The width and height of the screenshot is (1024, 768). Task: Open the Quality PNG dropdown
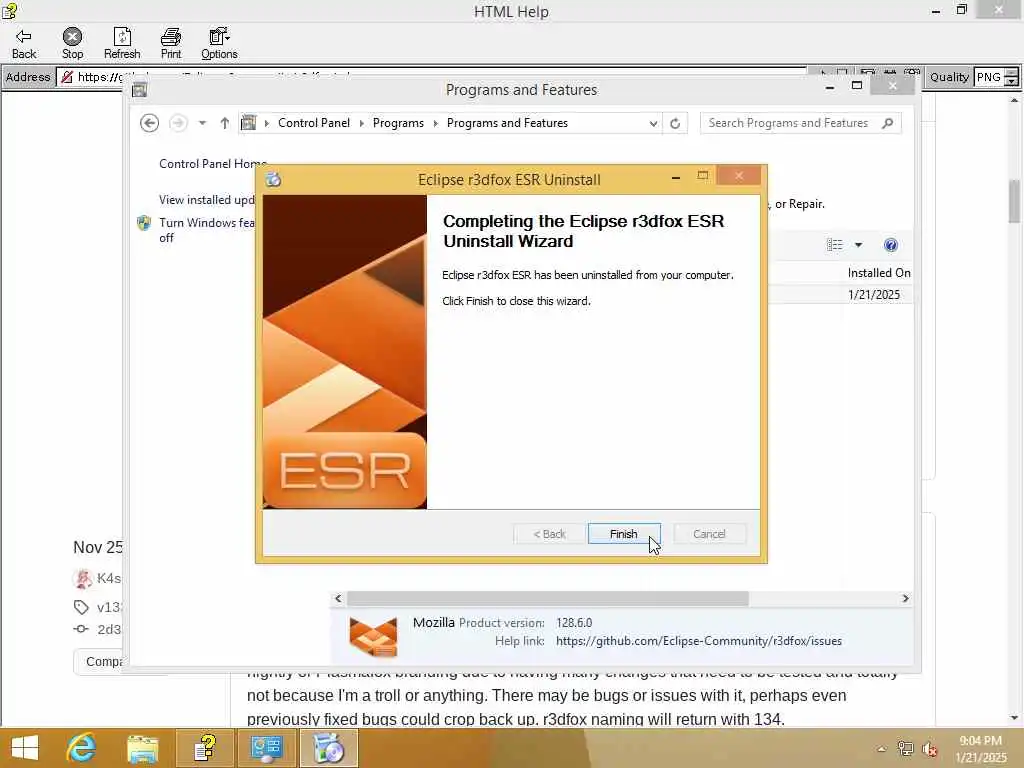tap(1011, 77)
